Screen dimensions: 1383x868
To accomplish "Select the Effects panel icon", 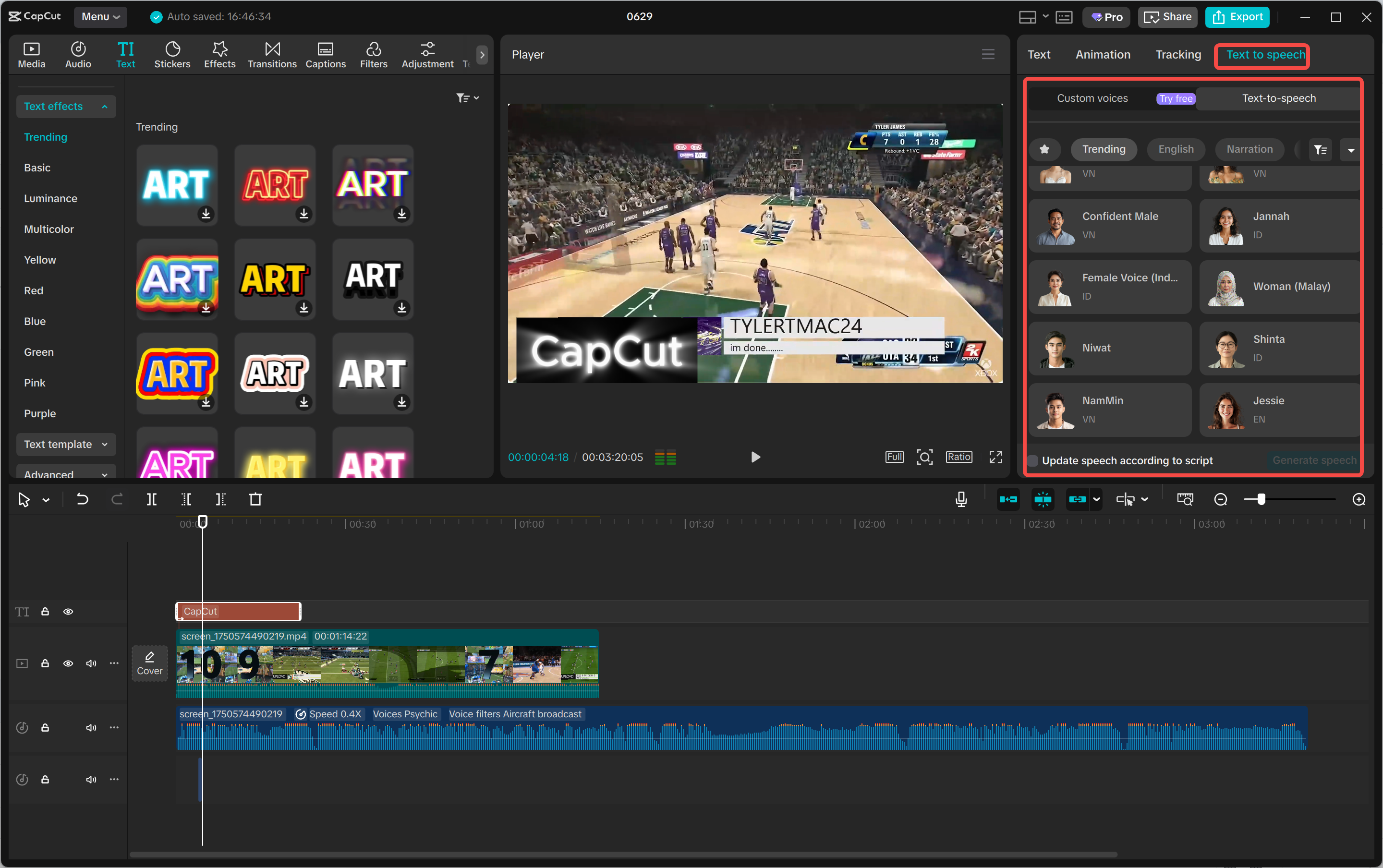I will pos(219,55).
